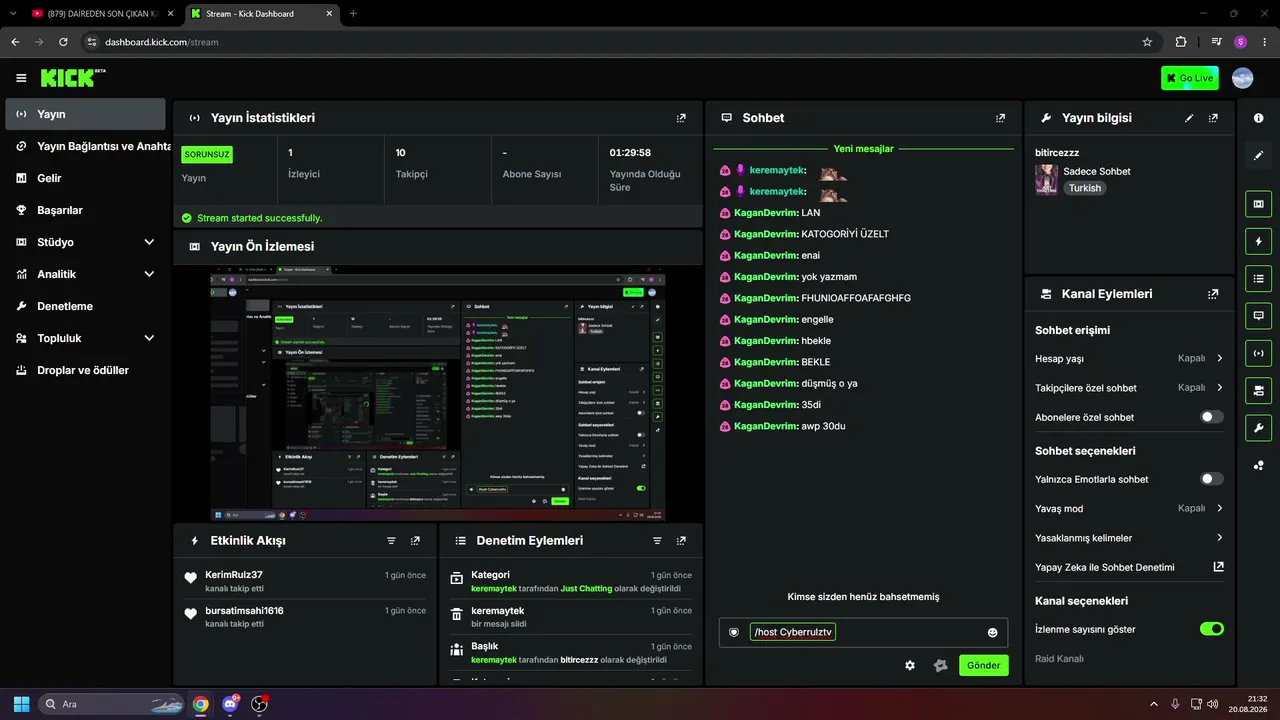Open Droplar ve ödüller page
The width and height of the screenshot is (1280, 720).
pyautogui.click(x=85, y=370)
